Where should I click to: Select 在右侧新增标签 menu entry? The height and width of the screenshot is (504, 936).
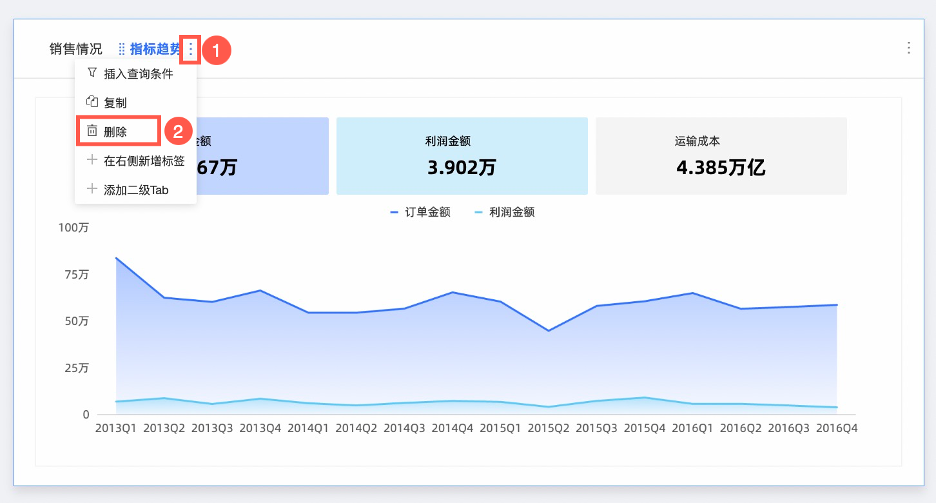[x=144, y=160]
